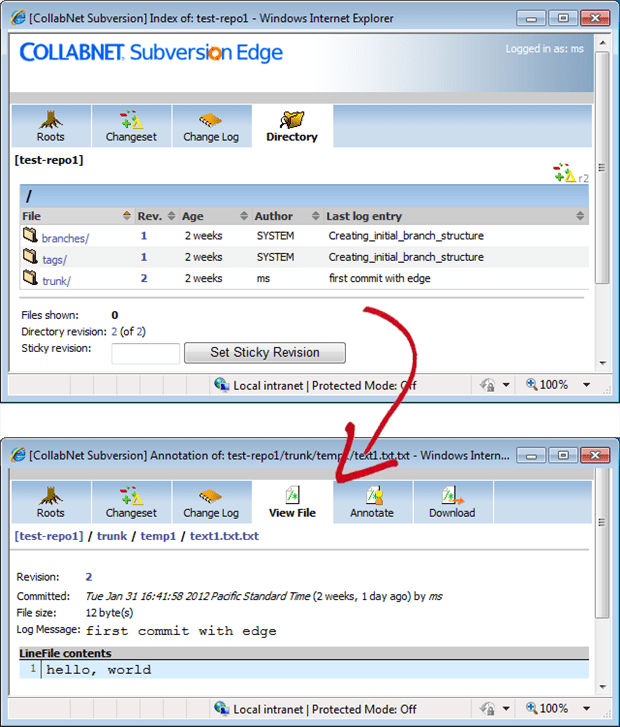
Task: Select Directory tab in top window
Action: (x=292, y=126)
